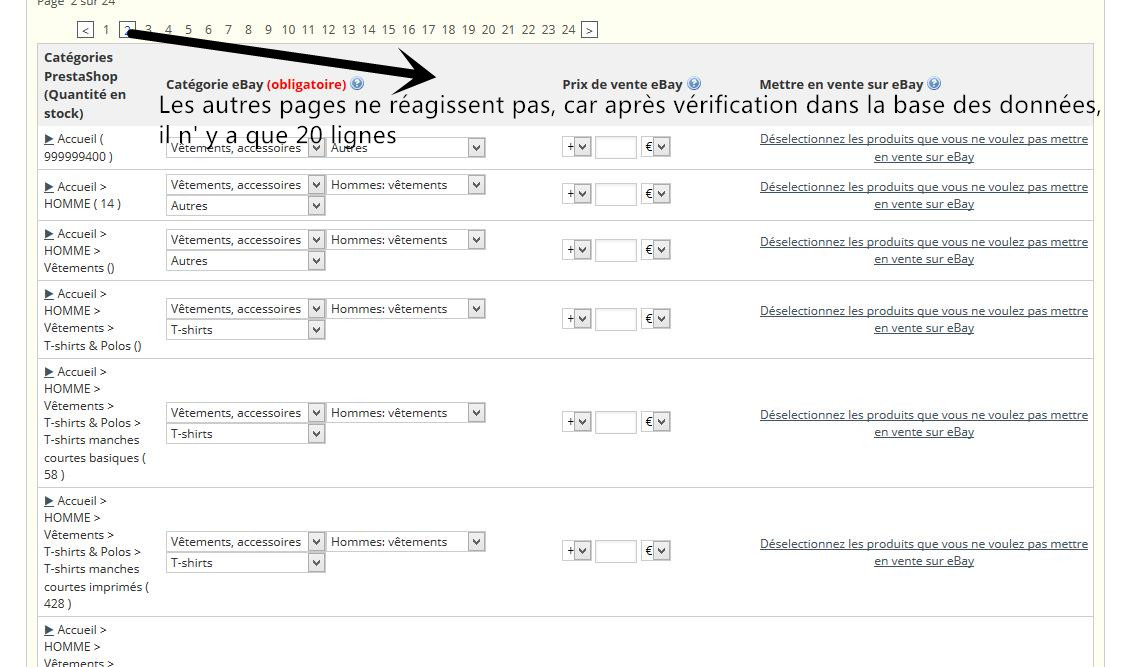Expand the T-shirts & Polos () category row
This screenshot has height=667, width=1129.
[x=49, y=294]
